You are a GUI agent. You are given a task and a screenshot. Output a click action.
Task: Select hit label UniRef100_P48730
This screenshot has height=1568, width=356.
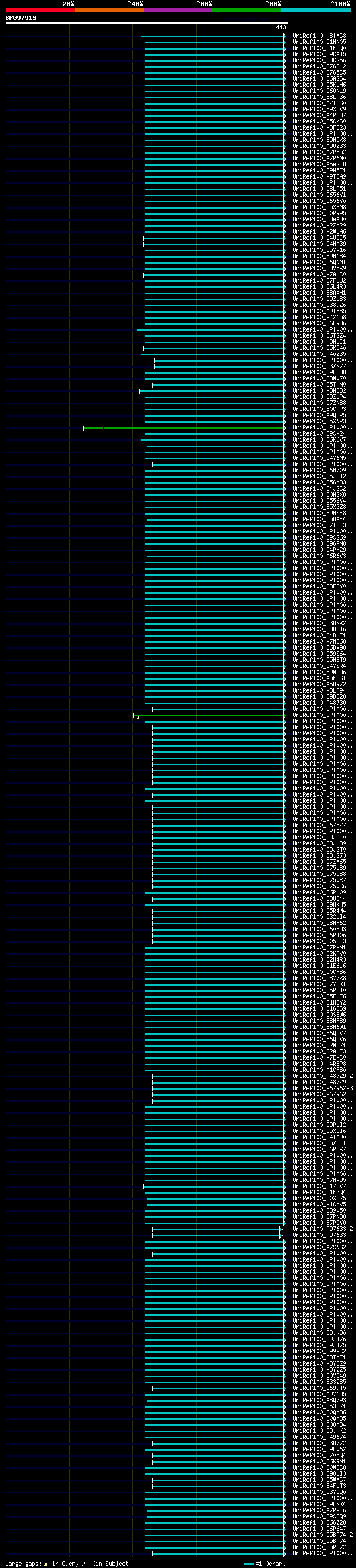(319, 703)
